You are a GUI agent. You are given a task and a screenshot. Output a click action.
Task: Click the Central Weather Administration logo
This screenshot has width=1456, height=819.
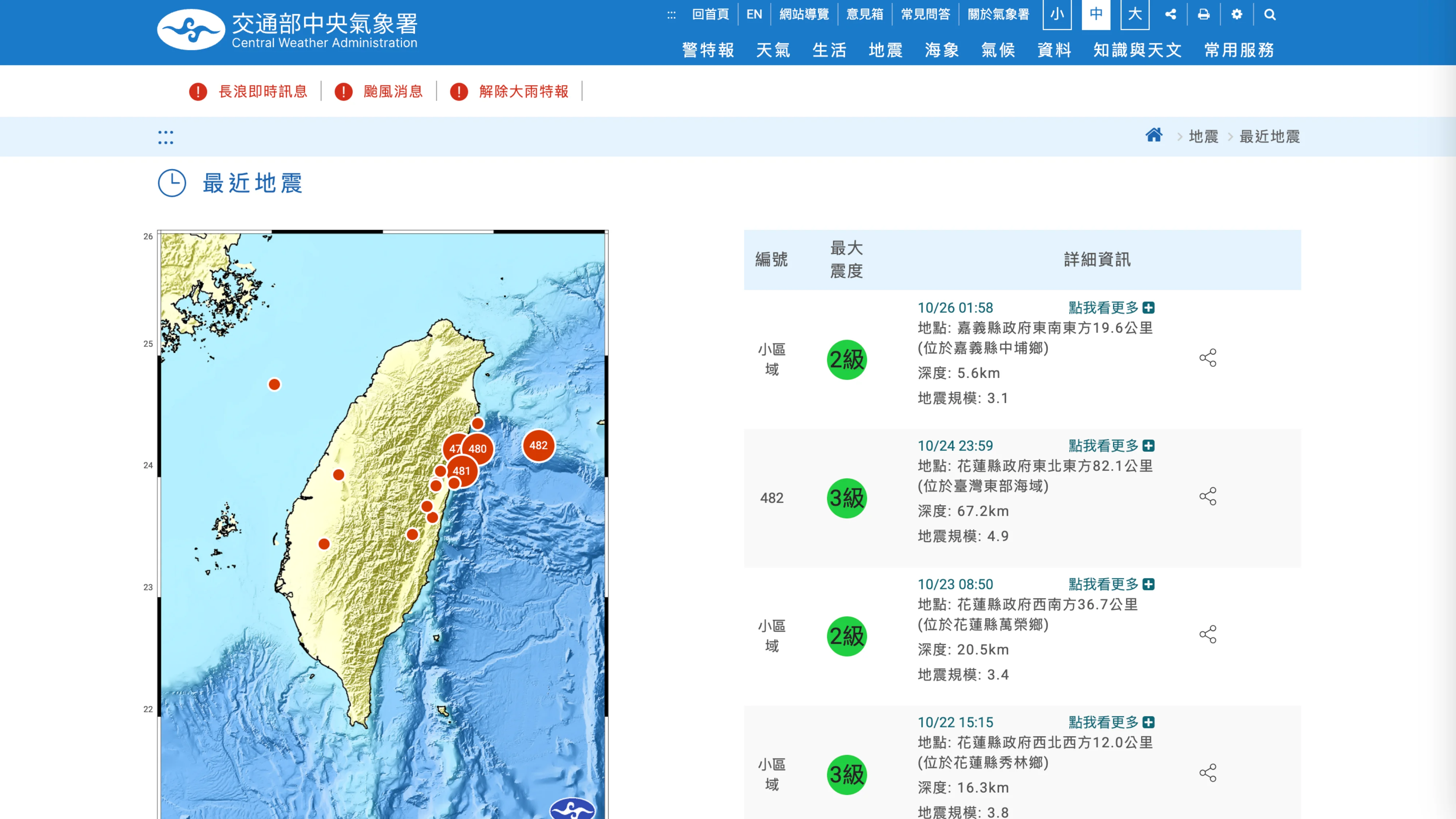[287, 29]
